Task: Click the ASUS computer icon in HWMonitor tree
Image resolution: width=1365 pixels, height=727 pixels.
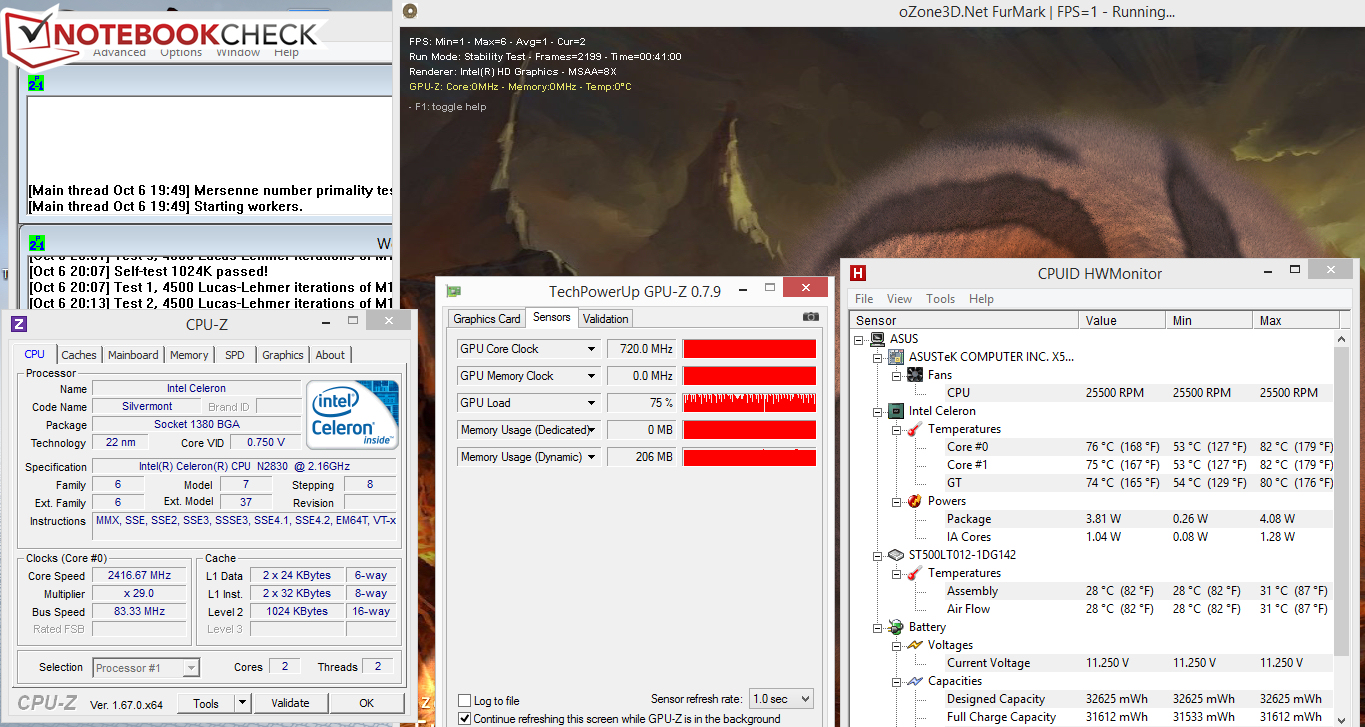Action: (878, 339)
